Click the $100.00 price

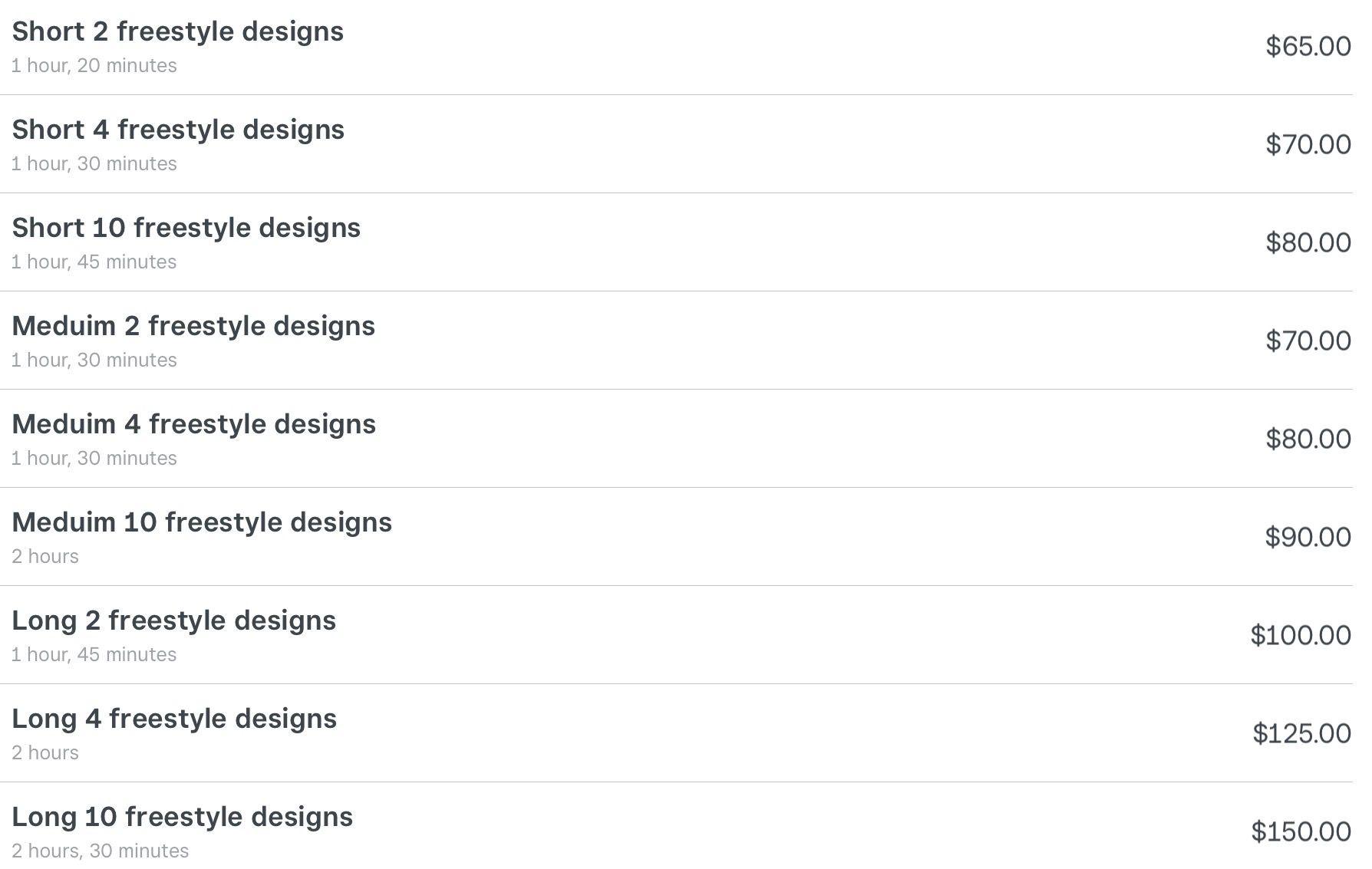pos(1300,635)
